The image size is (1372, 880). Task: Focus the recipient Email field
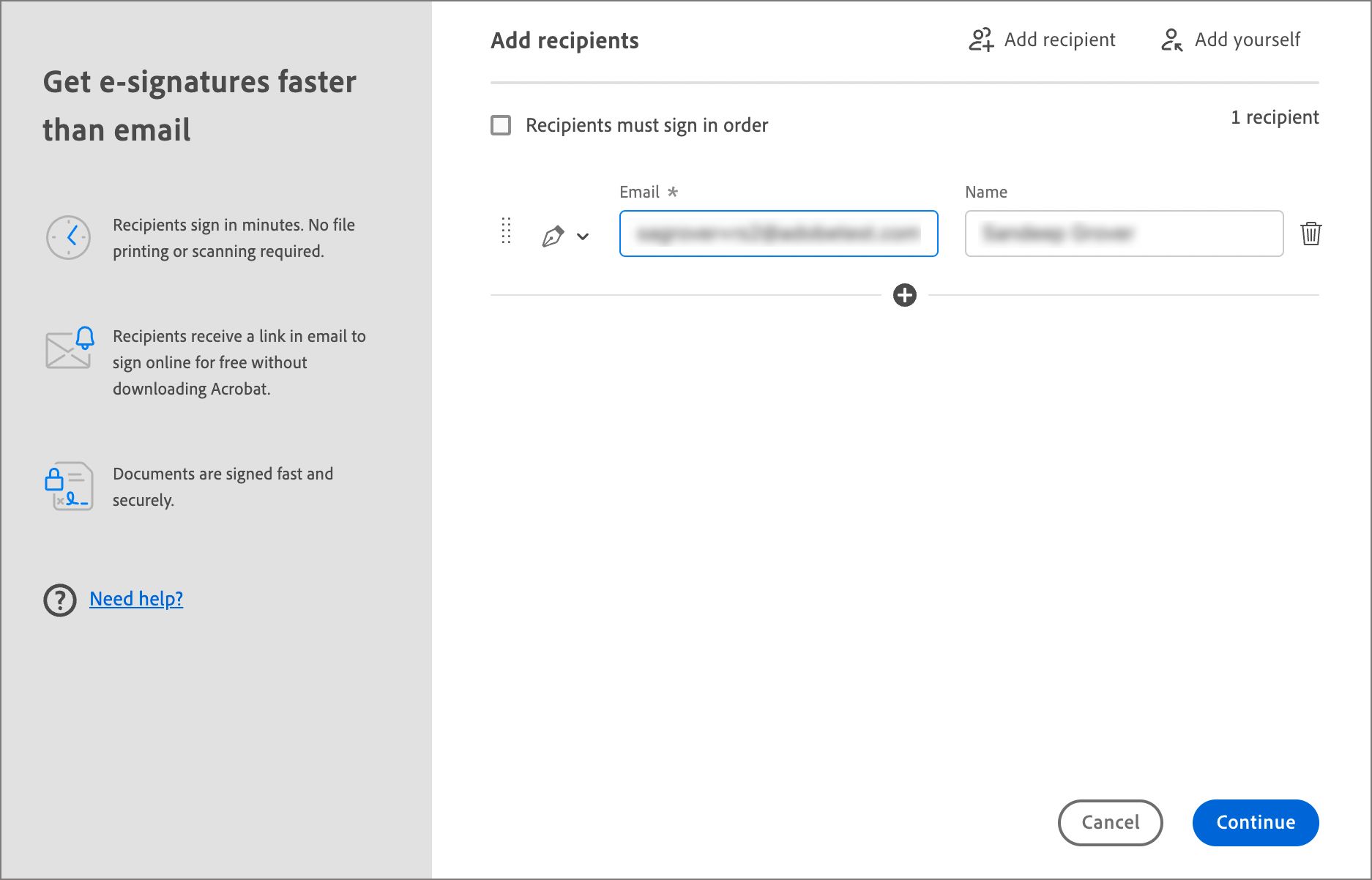778,234
